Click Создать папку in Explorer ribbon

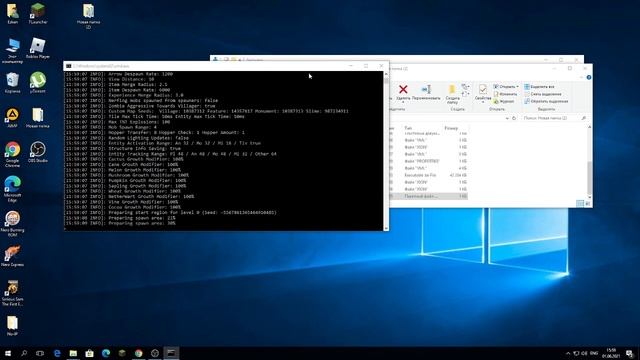pyautogui.click(x=452, y=94)
